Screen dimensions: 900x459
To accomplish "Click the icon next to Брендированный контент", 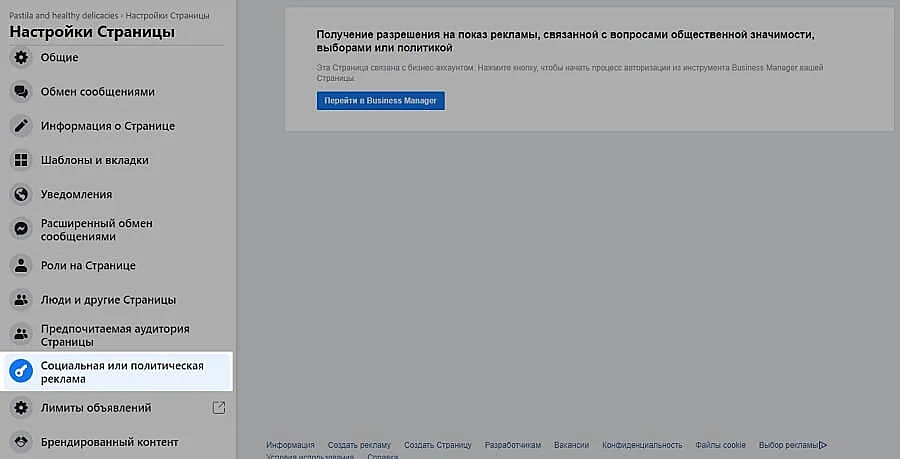I will coord(20,441).
